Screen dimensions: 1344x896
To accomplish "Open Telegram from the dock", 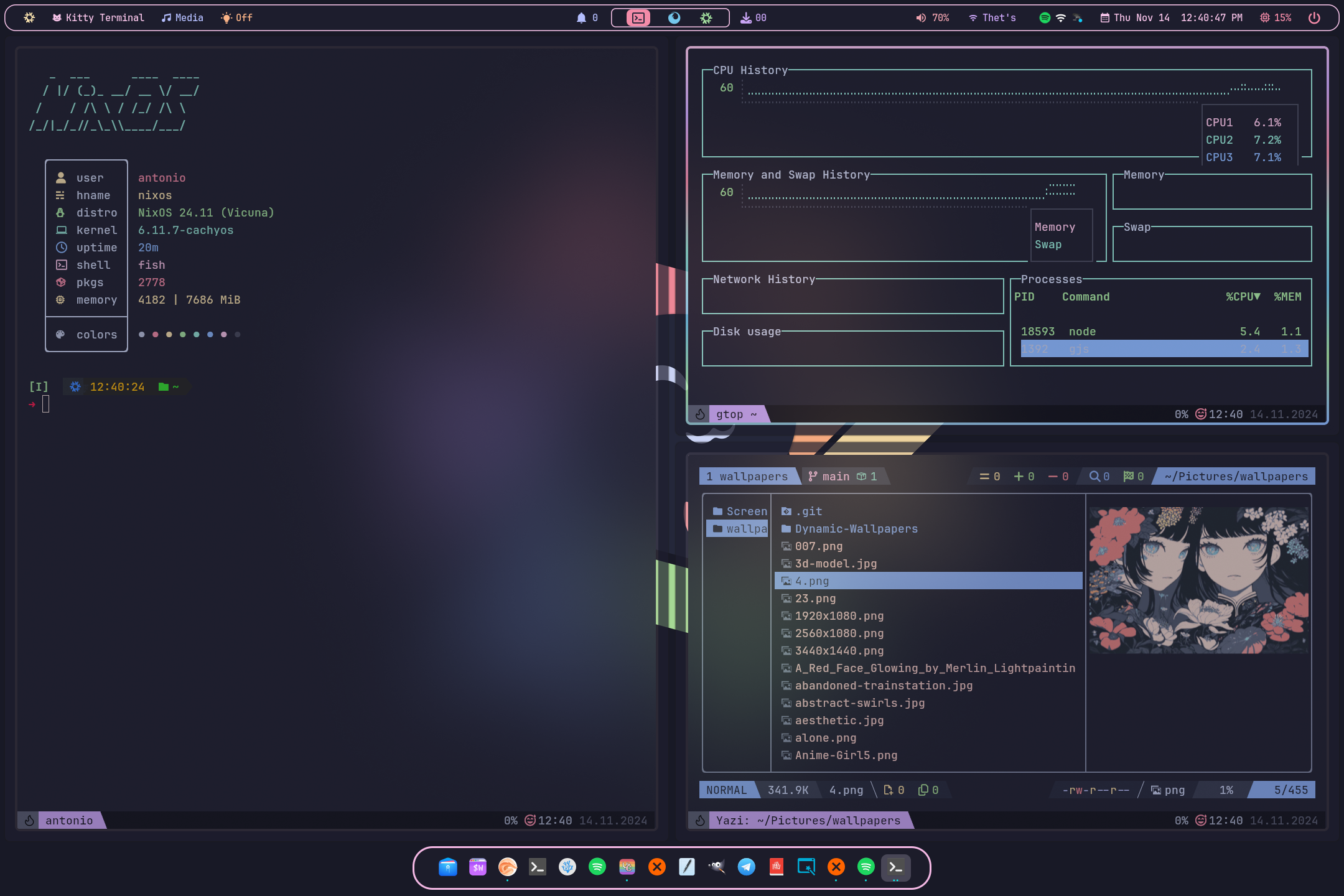I will click(746, 867).
